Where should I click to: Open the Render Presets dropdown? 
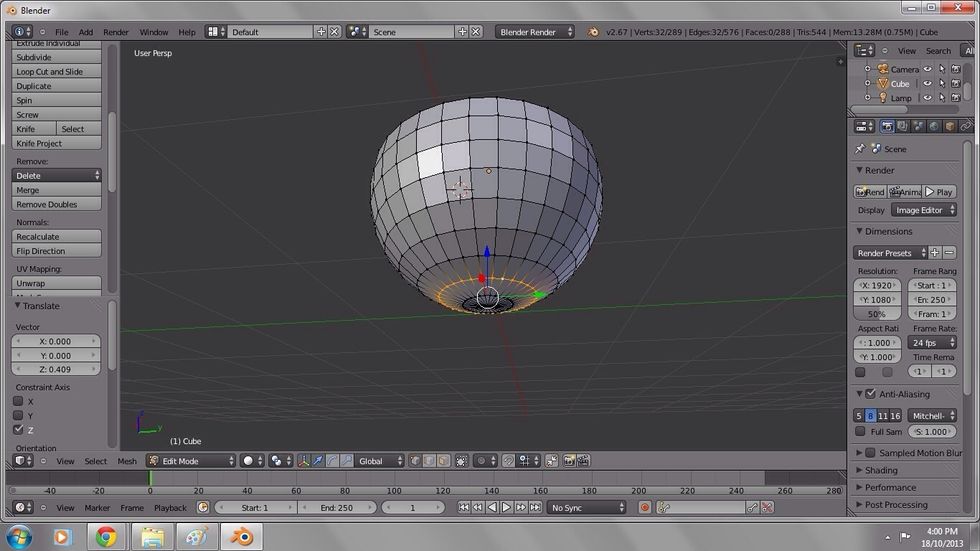[890, 253]
